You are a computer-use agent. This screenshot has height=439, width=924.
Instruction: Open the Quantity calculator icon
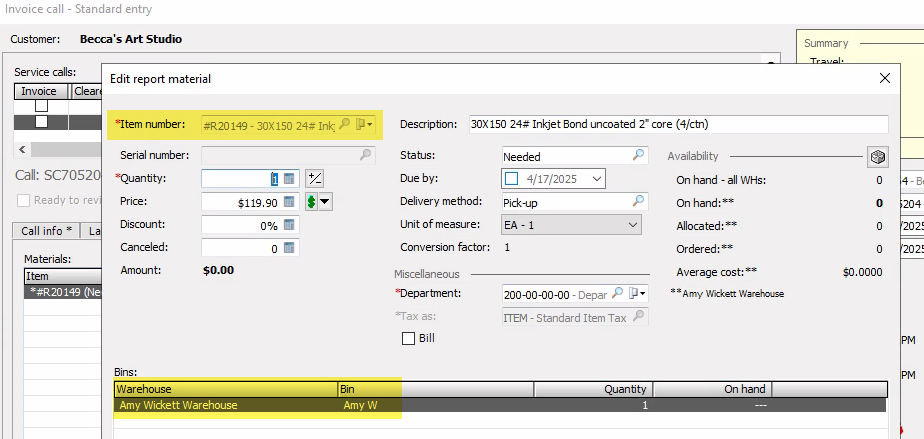point(288,178)
